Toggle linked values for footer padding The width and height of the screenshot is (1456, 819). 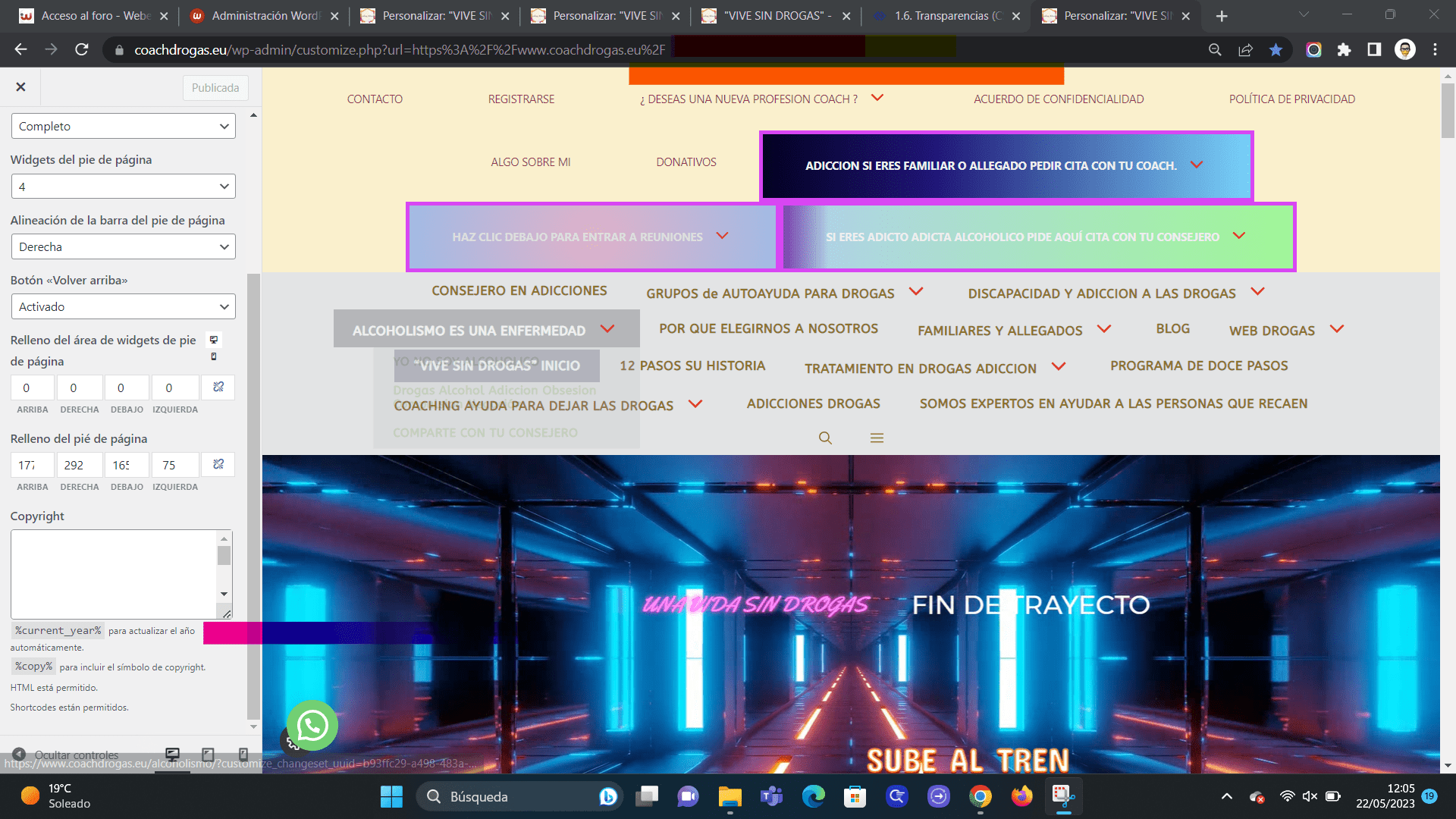(218, 464)
